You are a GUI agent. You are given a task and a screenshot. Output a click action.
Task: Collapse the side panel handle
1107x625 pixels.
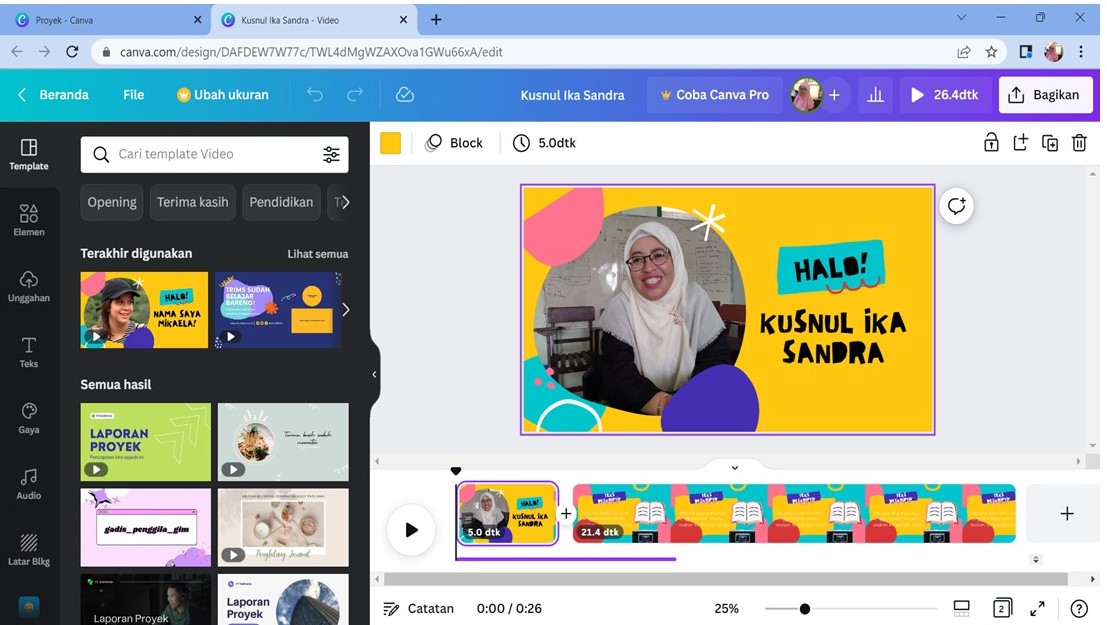point(375,374)
